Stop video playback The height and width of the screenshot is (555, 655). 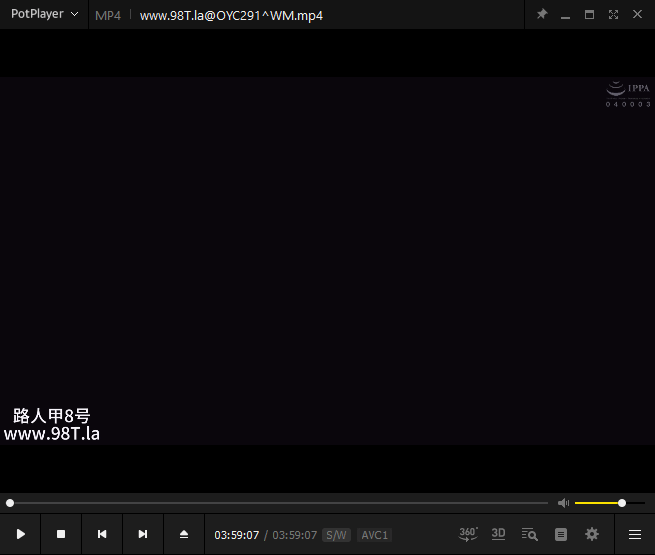coord(61,535)
